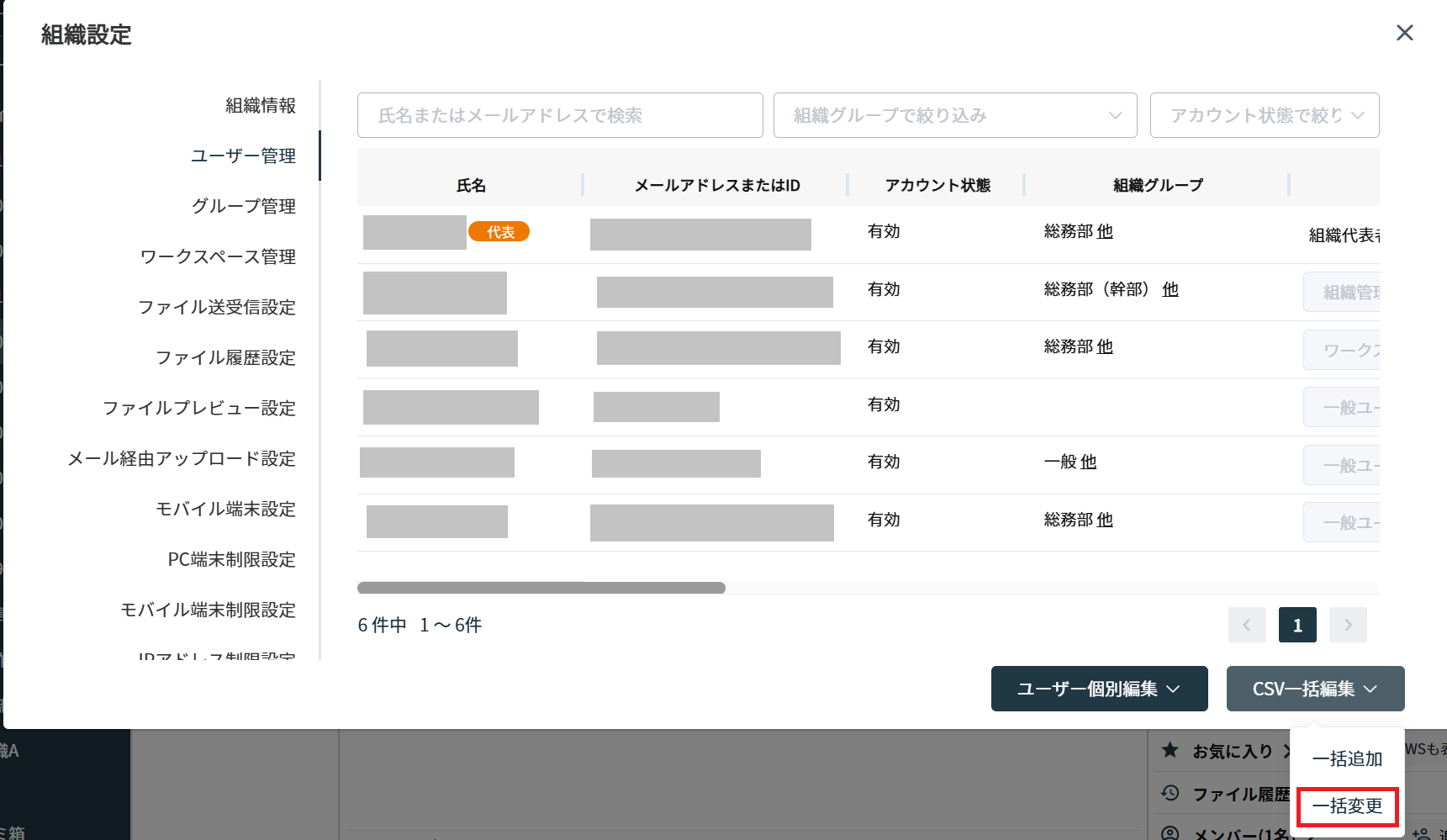Click the orange 代表 badge on the first user
This screenshot has height=840, width=1447.
[499, 231]
